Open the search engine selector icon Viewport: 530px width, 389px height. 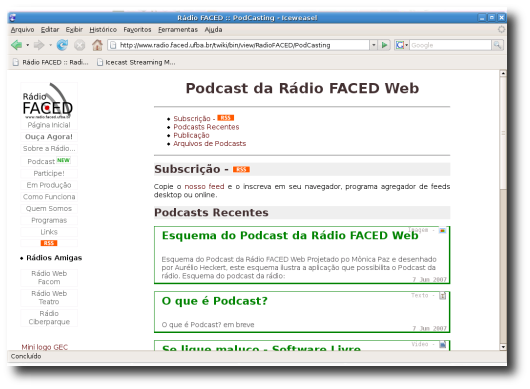pos(402,45)
